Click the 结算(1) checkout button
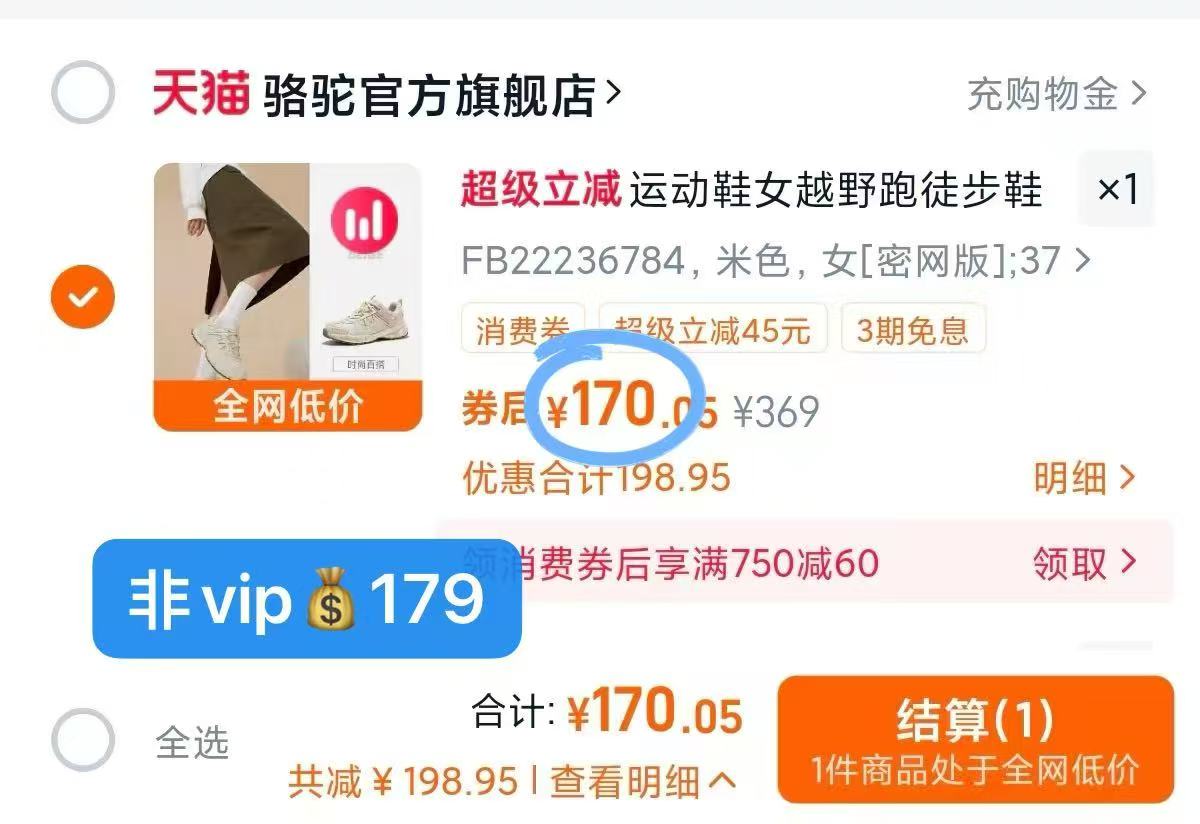 coord(975,740)
